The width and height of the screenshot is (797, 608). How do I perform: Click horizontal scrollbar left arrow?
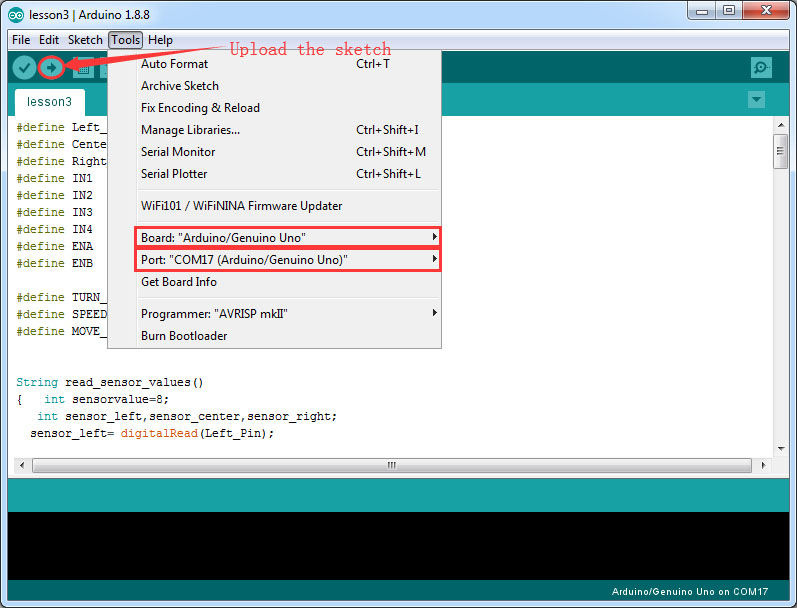21,465
